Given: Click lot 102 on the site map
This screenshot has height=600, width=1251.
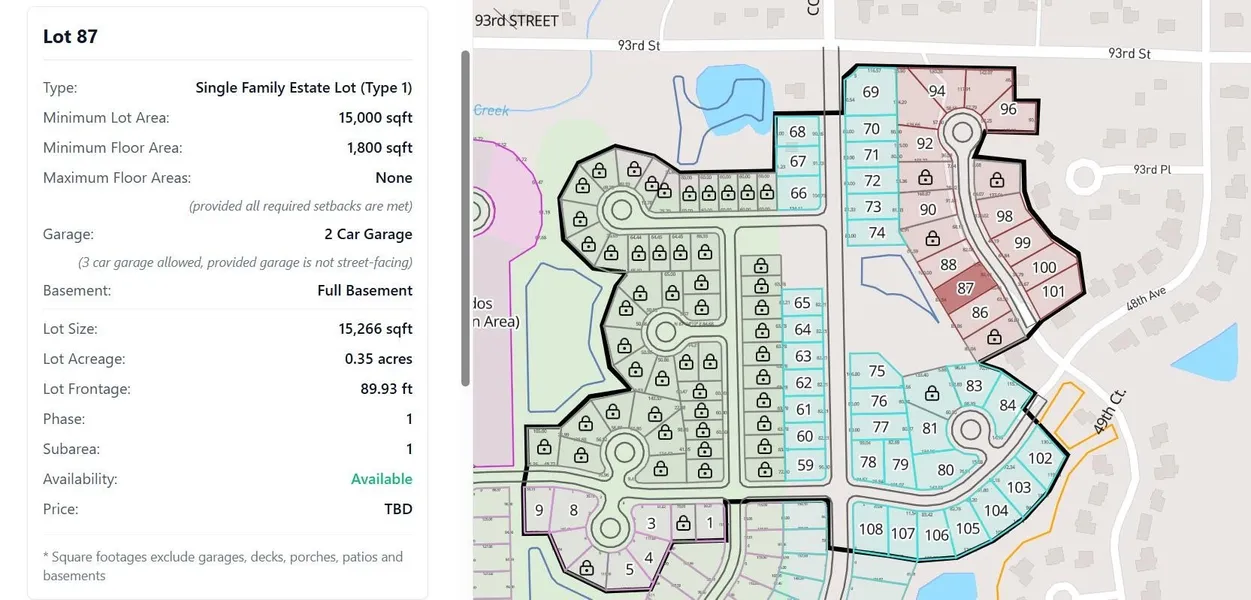Looking at the screenshot, I should coord(1040,459).
